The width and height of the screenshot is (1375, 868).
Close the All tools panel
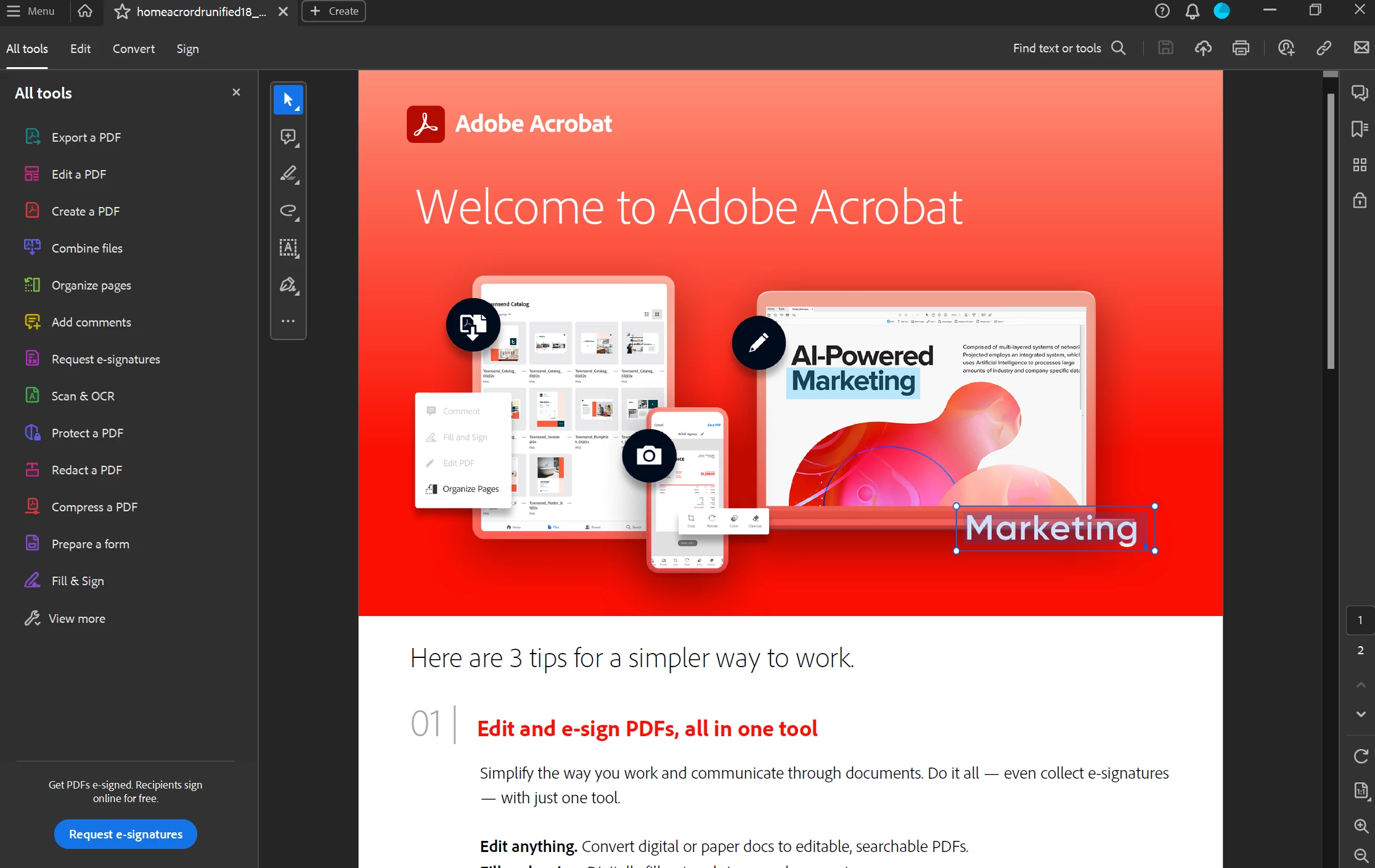(x=236, y=92)
